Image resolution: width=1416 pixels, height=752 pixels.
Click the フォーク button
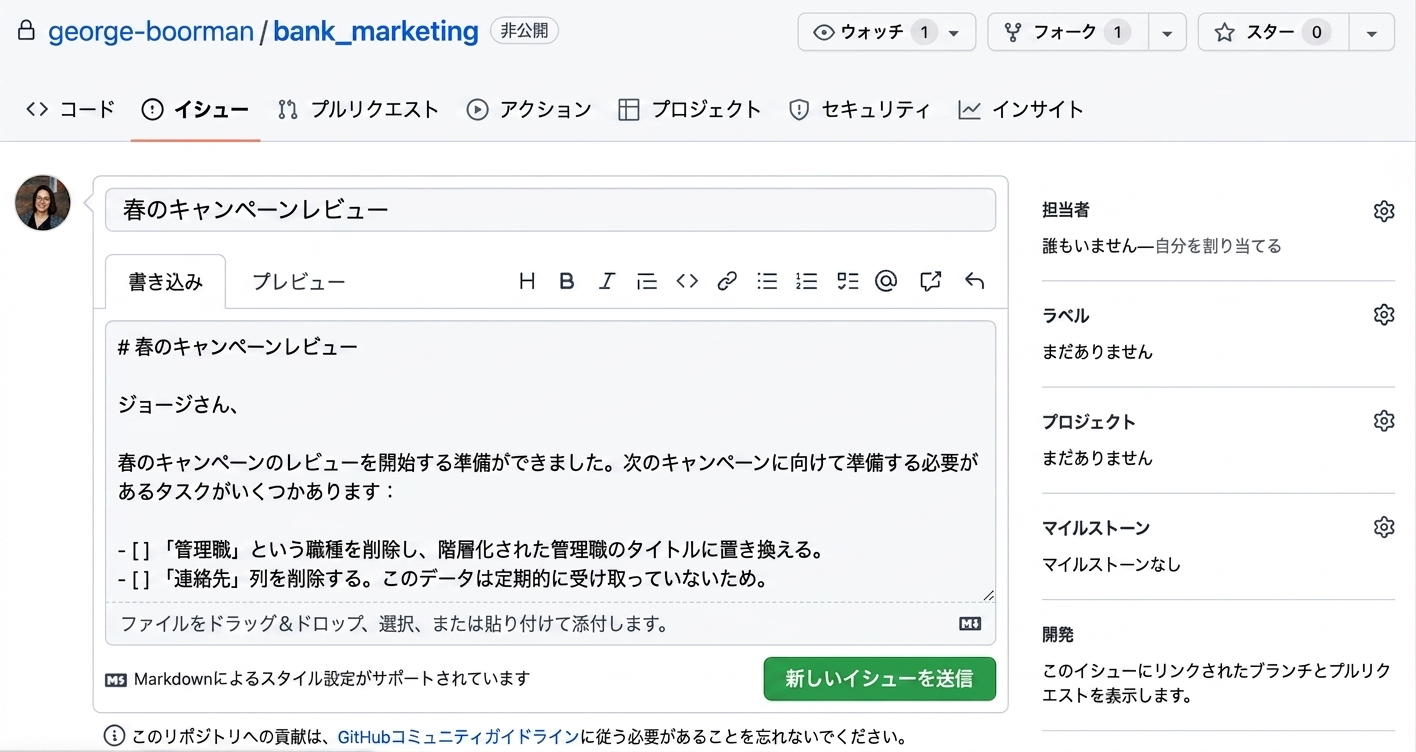(x=1067, y=32)
